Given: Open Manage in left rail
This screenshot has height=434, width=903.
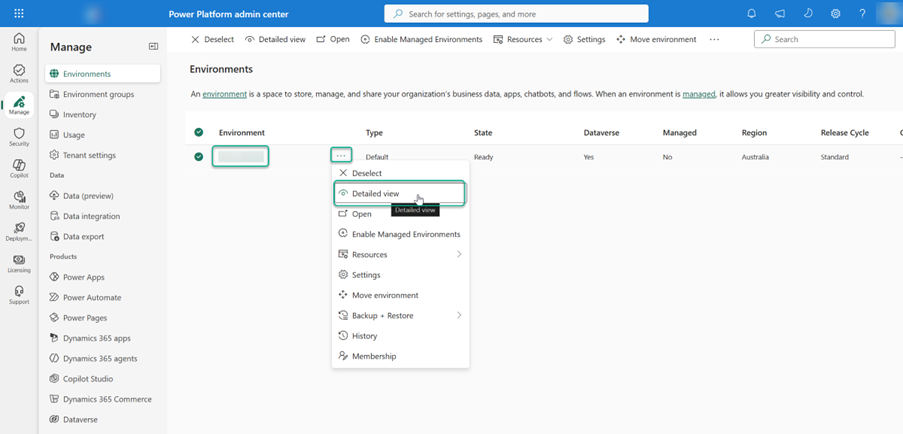Looking at the screenshot, I should 19,105.
